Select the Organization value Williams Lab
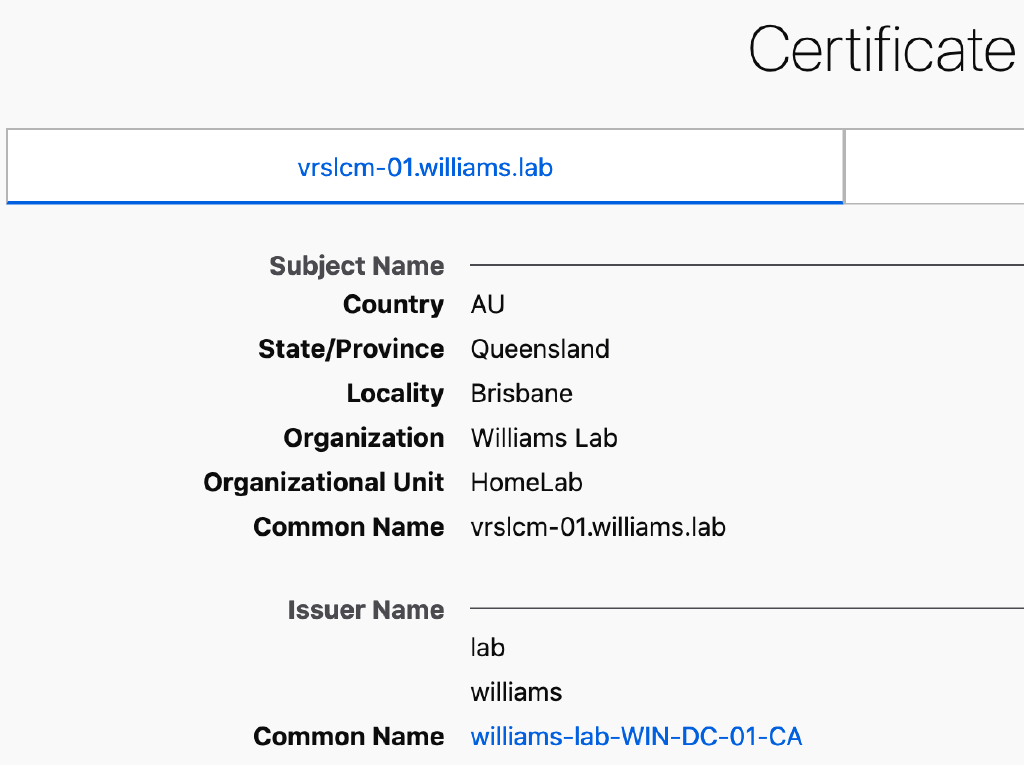Screen dimensions: 1024x765 [544, 437]
